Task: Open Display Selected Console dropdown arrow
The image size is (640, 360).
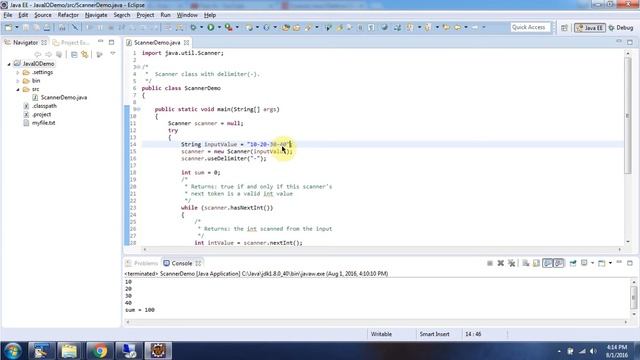Action: 592,263
